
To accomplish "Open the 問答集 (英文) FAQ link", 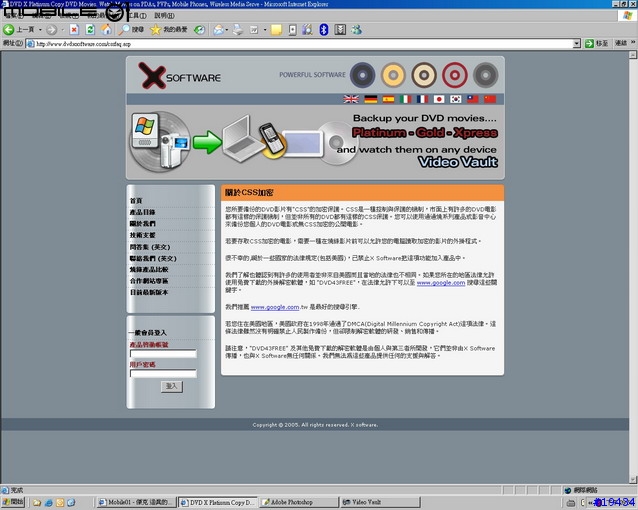I will click(x=150, y=247).
